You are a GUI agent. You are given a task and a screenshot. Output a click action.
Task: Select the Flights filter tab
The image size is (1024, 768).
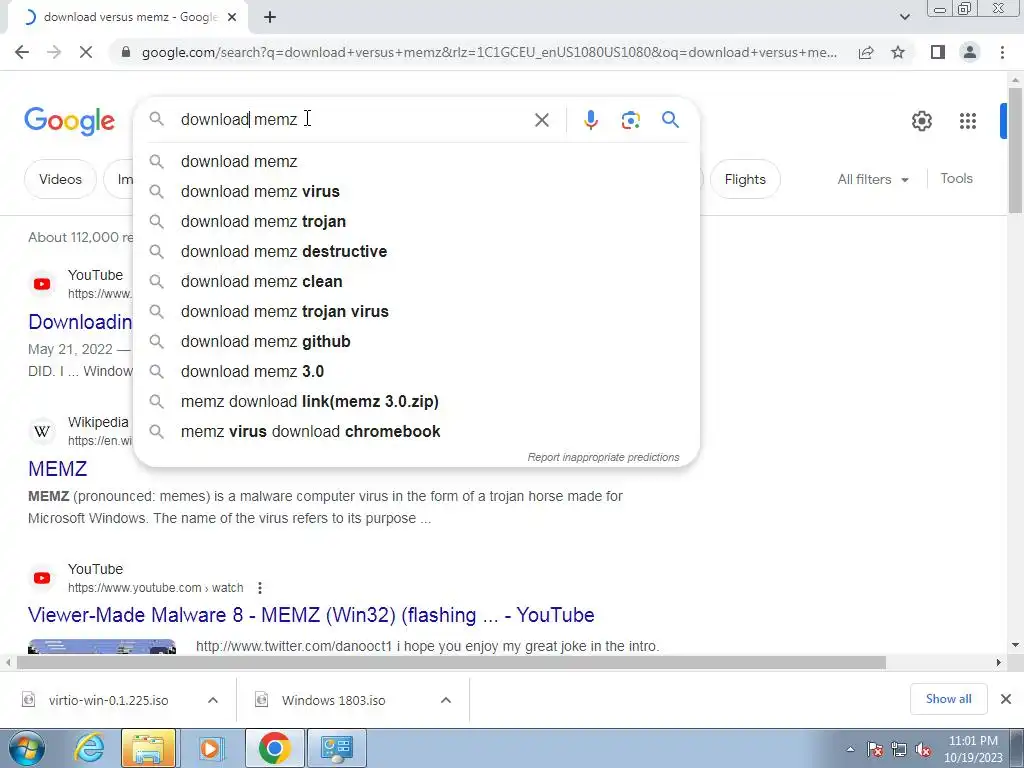click(744, 179)
